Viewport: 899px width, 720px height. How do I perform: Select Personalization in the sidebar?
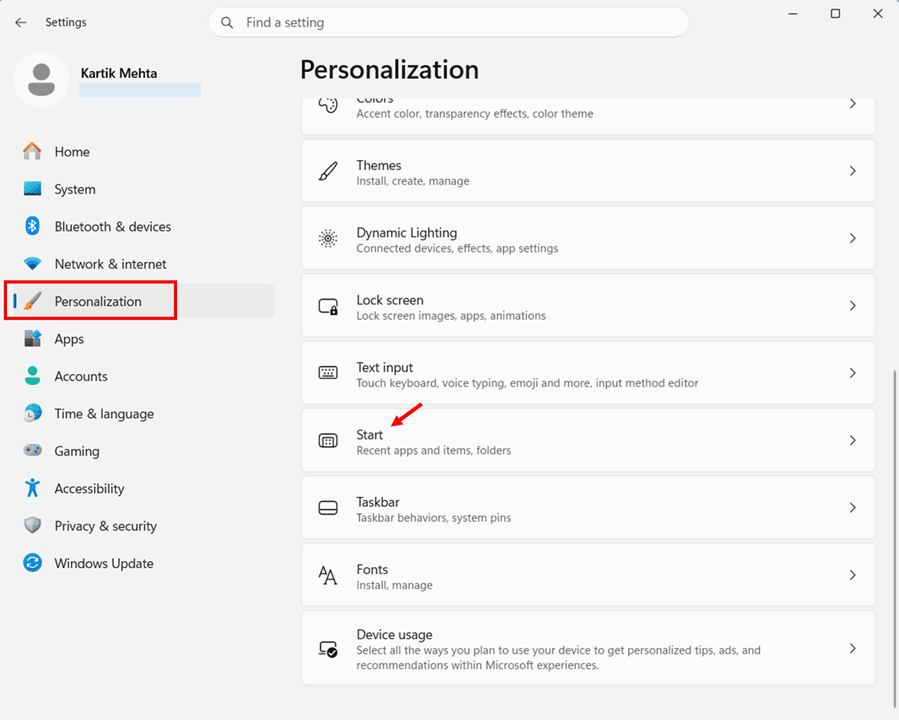click(x=98, y=301)
